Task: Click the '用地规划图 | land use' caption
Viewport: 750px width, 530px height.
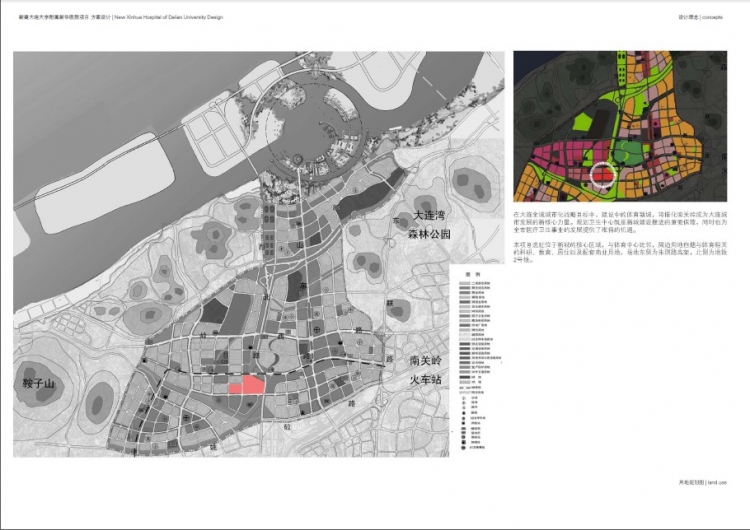Action: pyautogui.click(x=702, y=482)
